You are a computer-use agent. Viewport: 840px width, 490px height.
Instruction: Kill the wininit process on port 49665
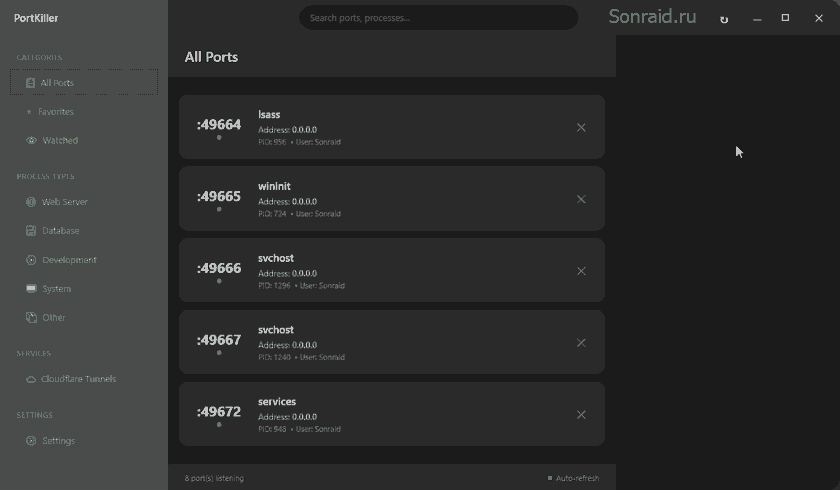[581, 199]
